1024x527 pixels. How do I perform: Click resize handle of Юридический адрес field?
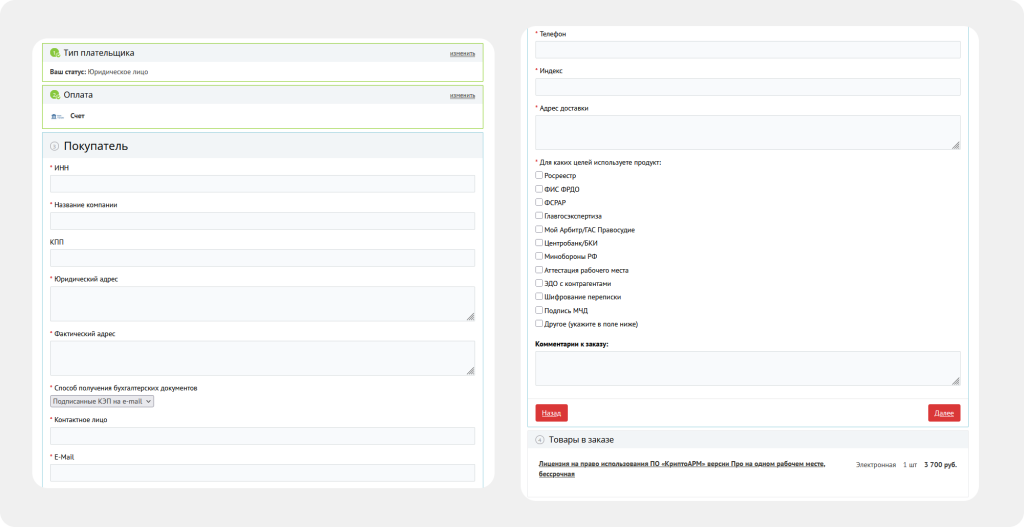(469, 315)
